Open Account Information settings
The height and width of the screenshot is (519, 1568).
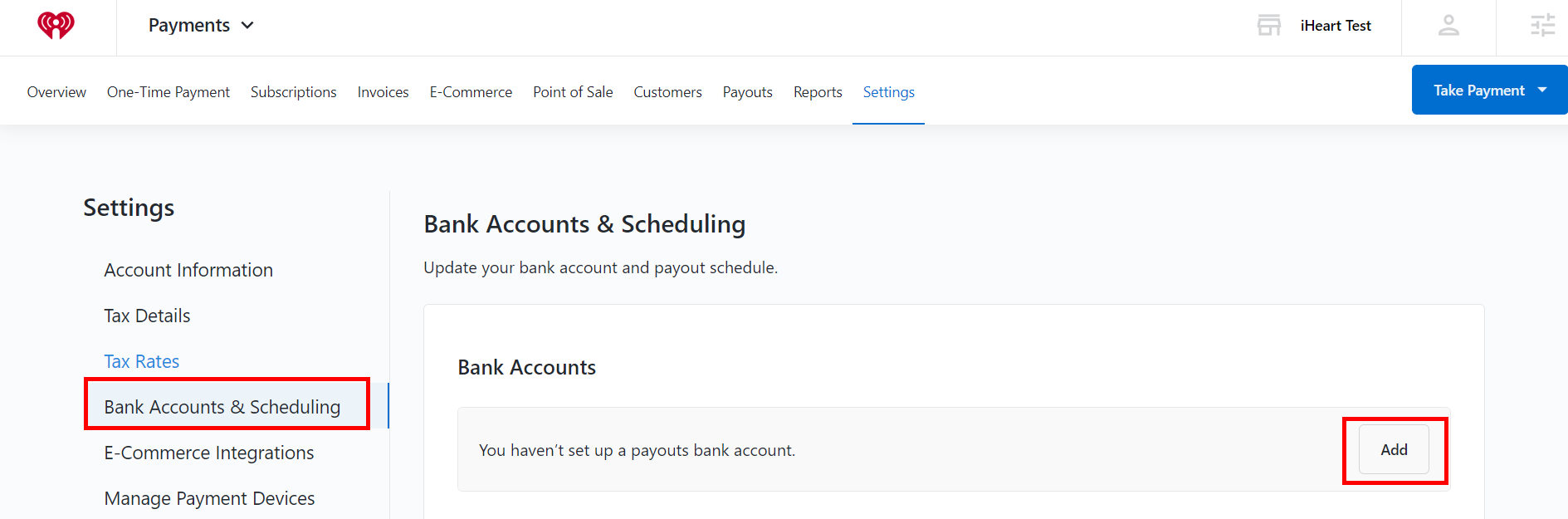coord(188,270)
